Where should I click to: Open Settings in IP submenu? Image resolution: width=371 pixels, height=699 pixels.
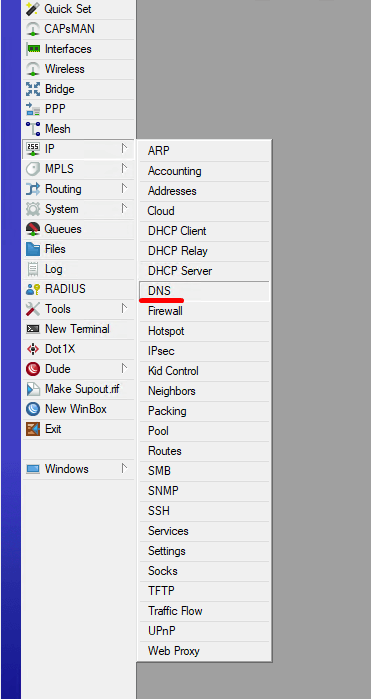pyautogui.click(x=205, y=551)
